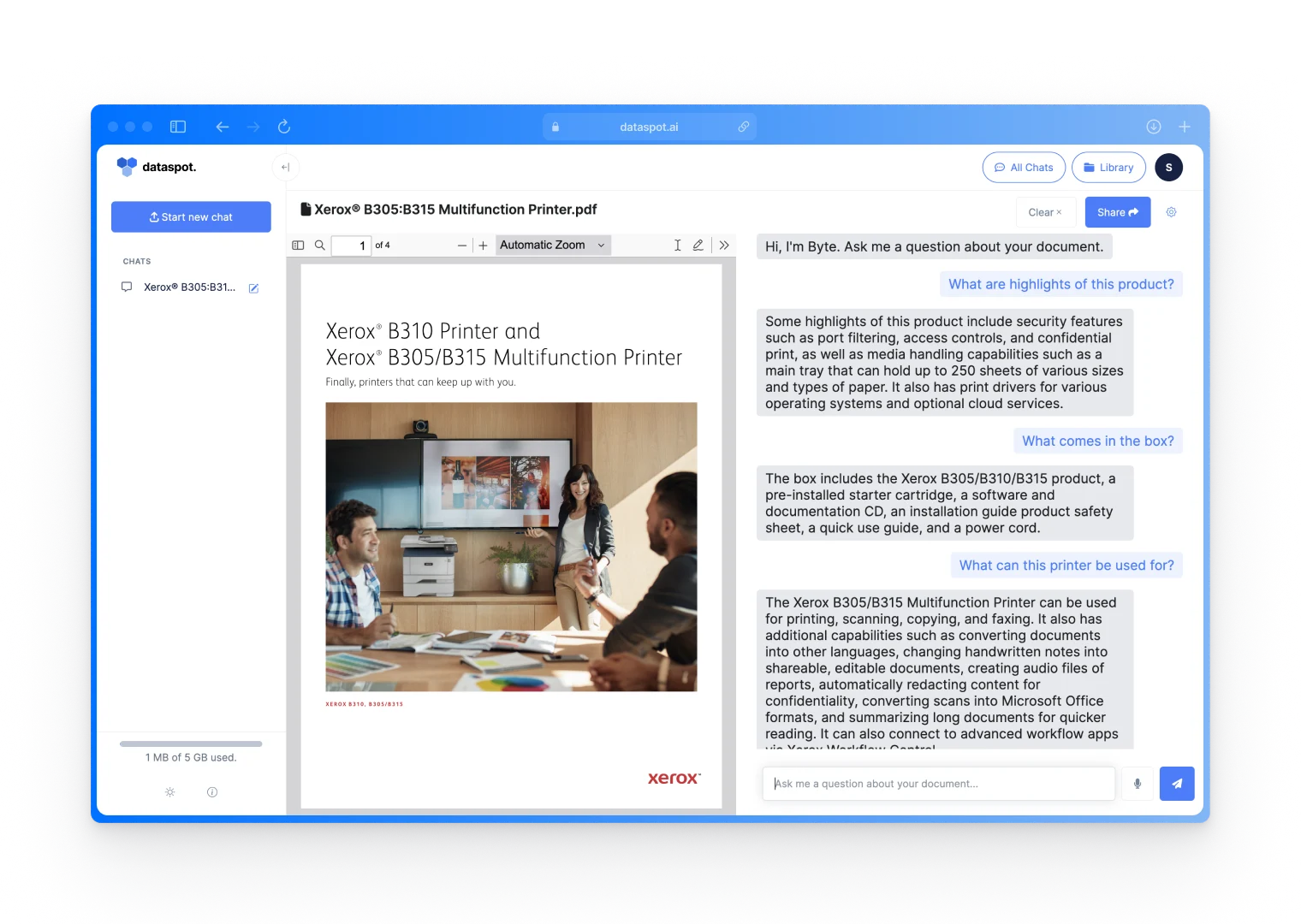This screenshot has width=1301, height=924.
Task: Toggle the PDF viewer sidebar
Action: (x=298, y=246)
